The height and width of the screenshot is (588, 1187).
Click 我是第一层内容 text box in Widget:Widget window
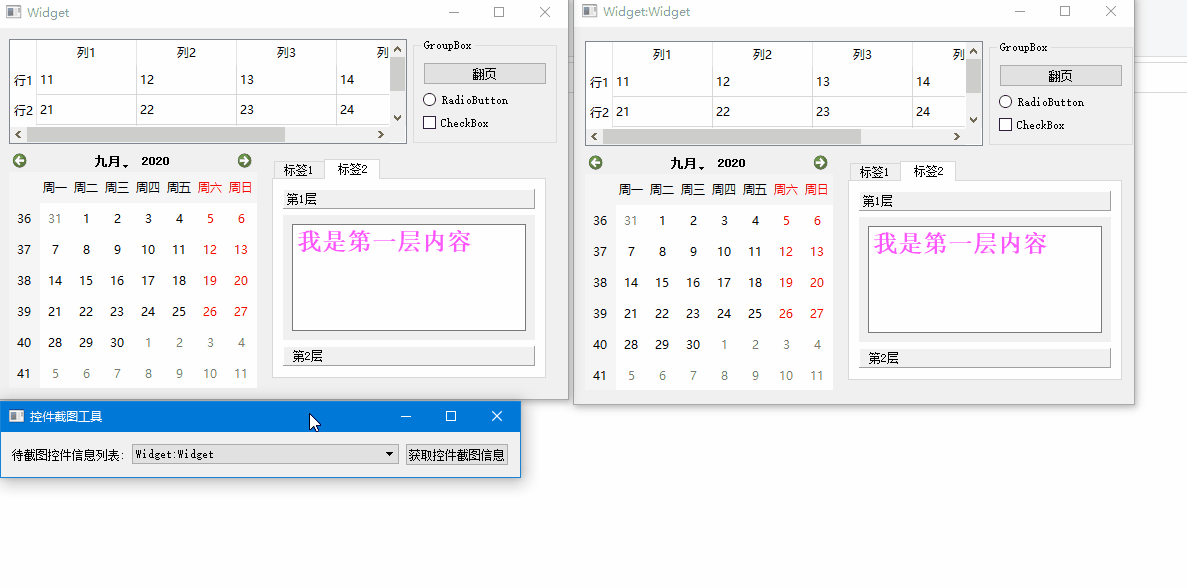point(985,279)
